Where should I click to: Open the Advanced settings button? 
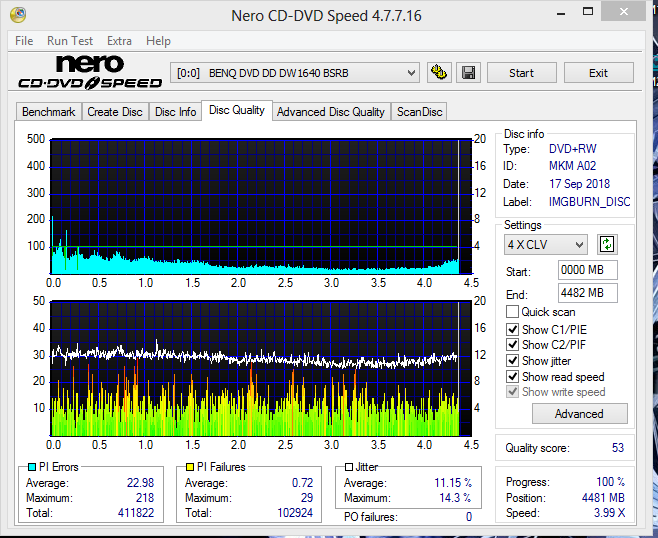pyautogui.click(x=580, y=414)
